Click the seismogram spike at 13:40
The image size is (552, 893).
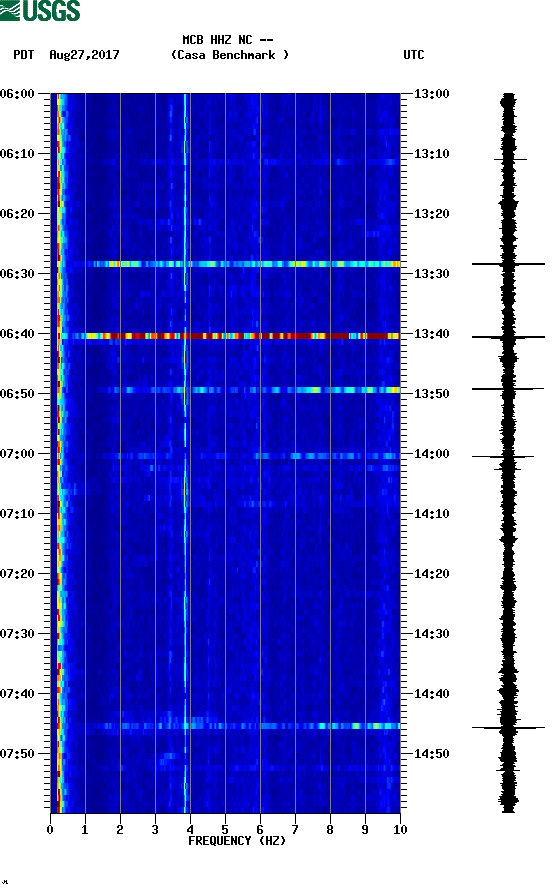(x=508, y=337)
